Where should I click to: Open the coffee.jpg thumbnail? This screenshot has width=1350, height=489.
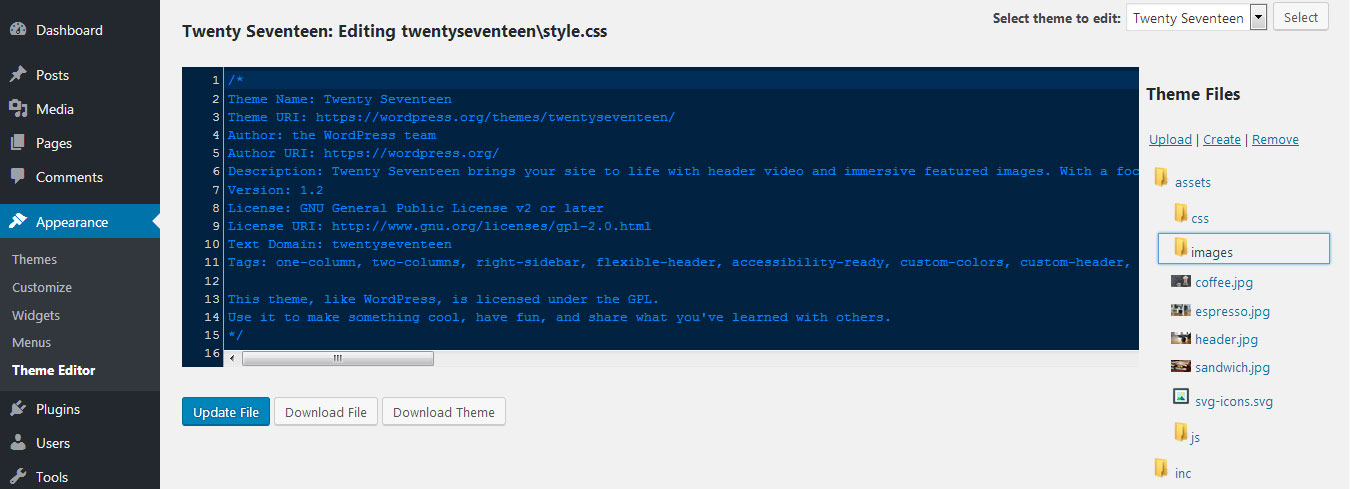(x=1181, y=282)
